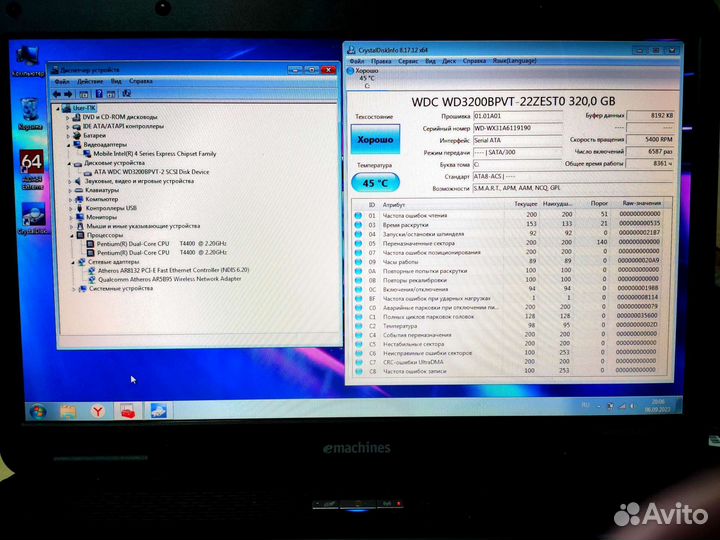Open the Windows Start button
The width and height of the screenshot is (720, 540).
(x=38, y=411)
